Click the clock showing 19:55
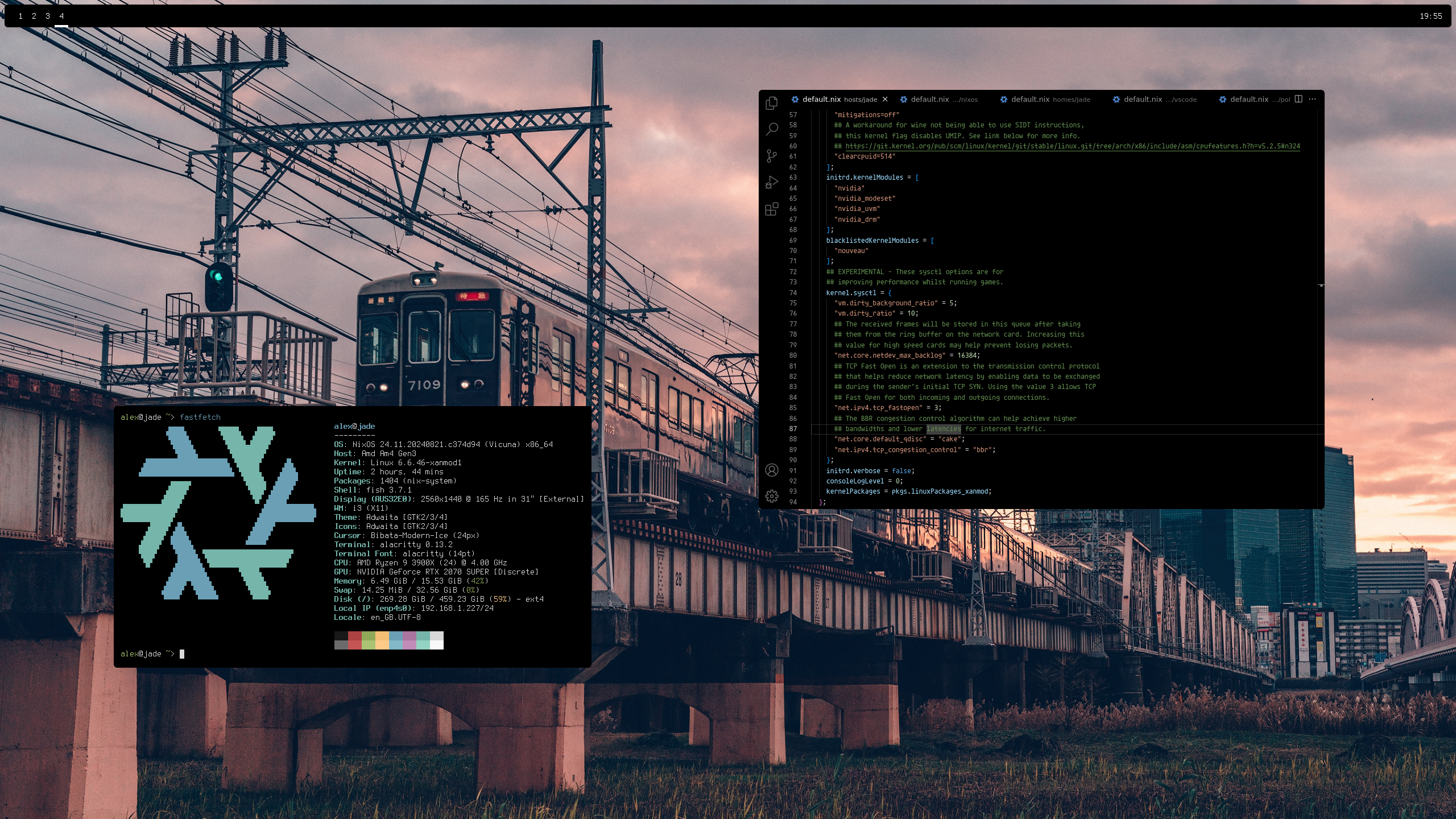This screenshot has width=1456, height=819. tap(1430, 16)
